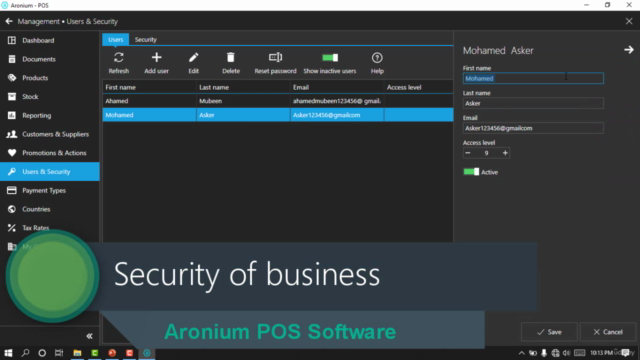The height and width of the screenshot is (360, 640).
Task: Select Users & Security sidebar item
Action: 49,172
